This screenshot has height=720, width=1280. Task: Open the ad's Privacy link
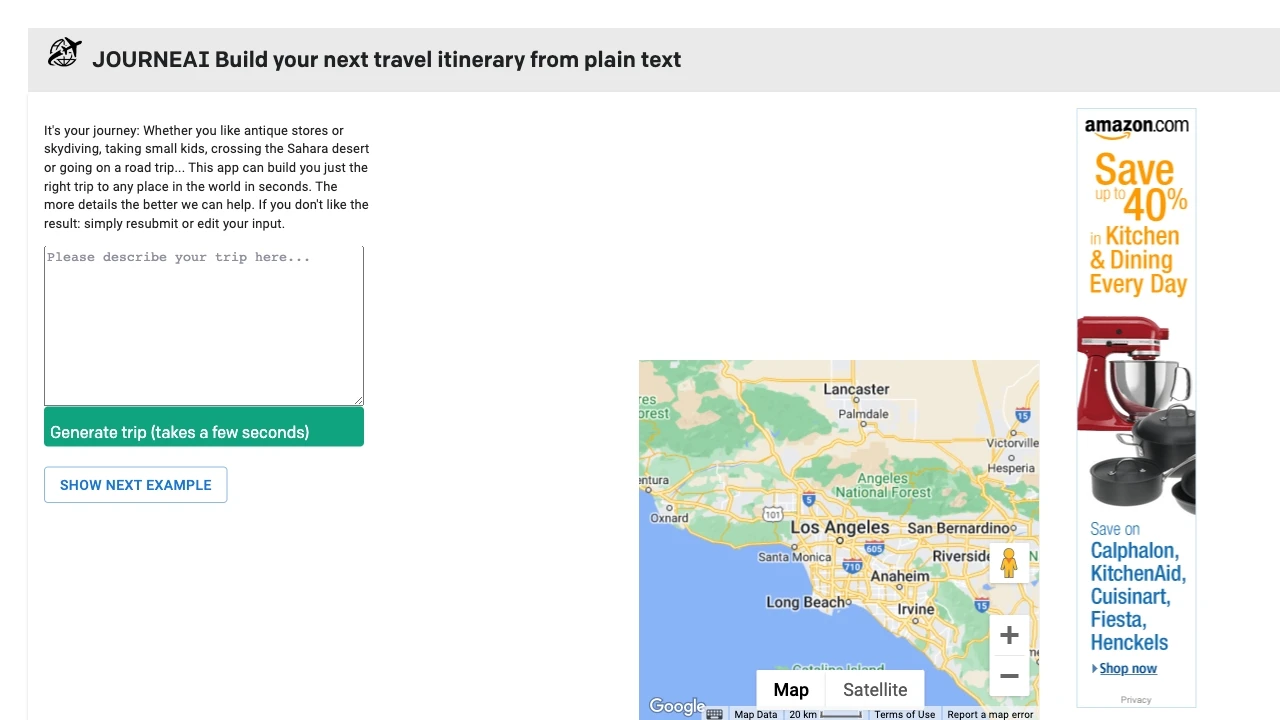1136,700
